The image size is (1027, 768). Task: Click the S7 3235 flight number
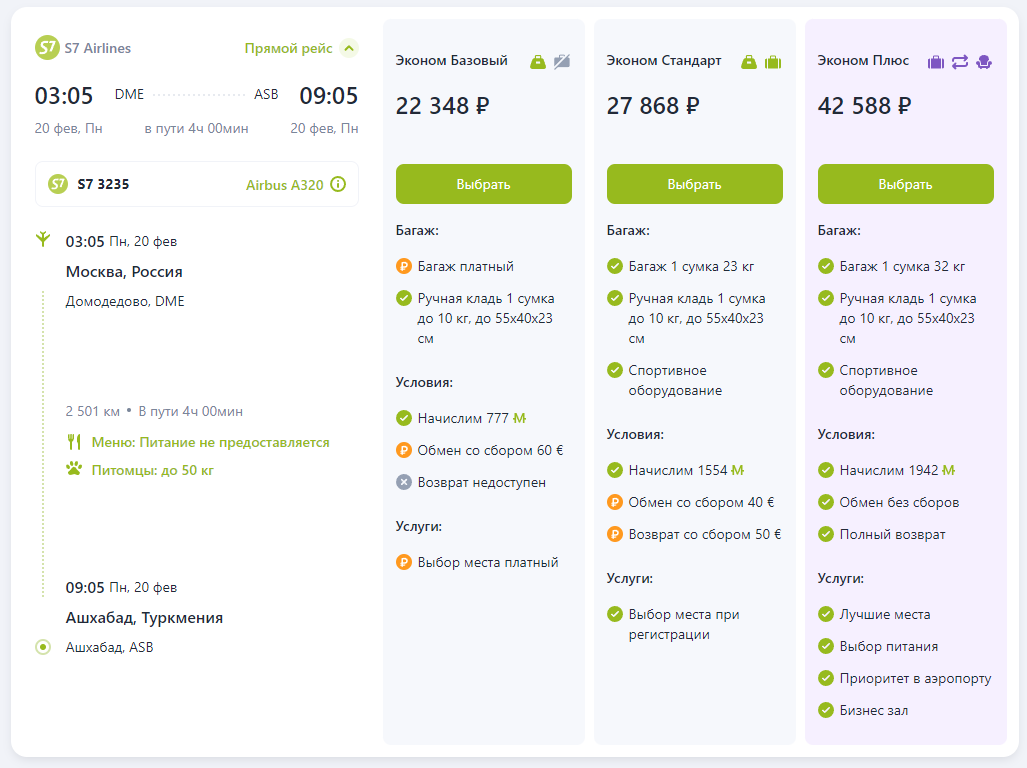103,184
